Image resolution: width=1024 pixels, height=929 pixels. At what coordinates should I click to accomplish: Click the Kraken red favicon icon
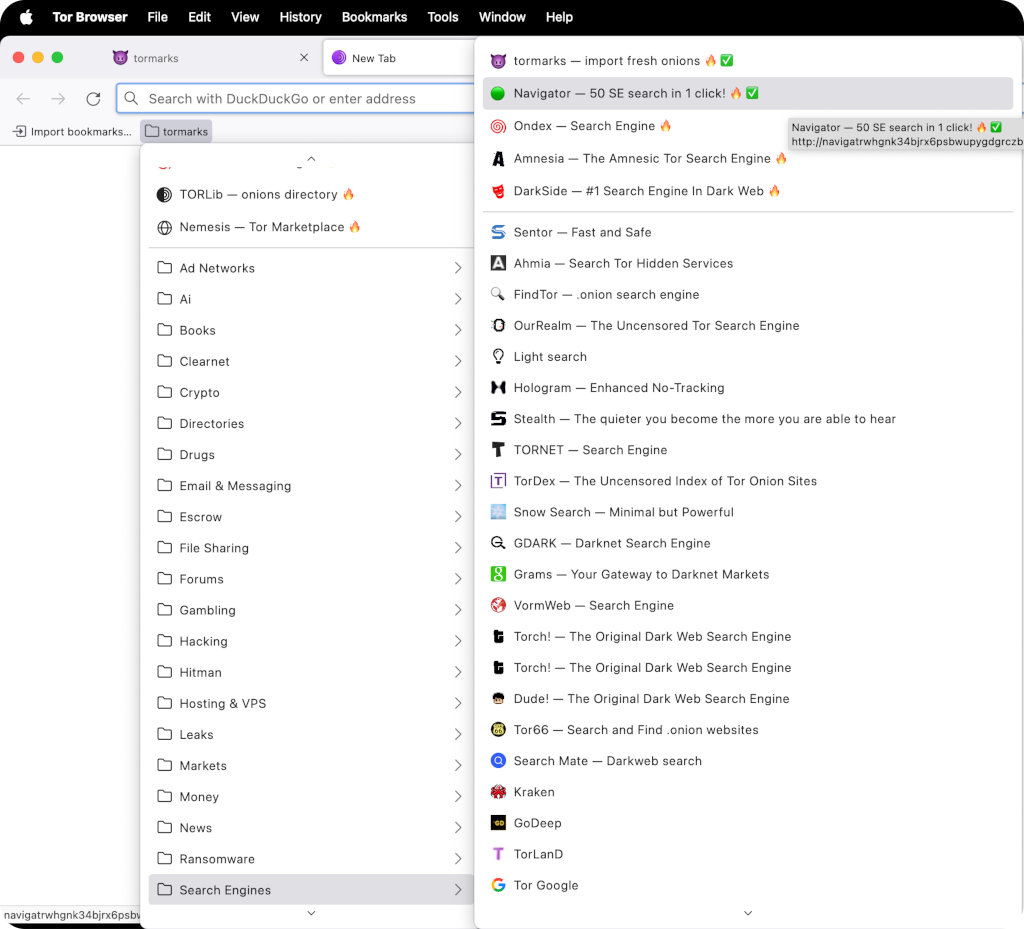pyautogui.click(x=498, y=792)
